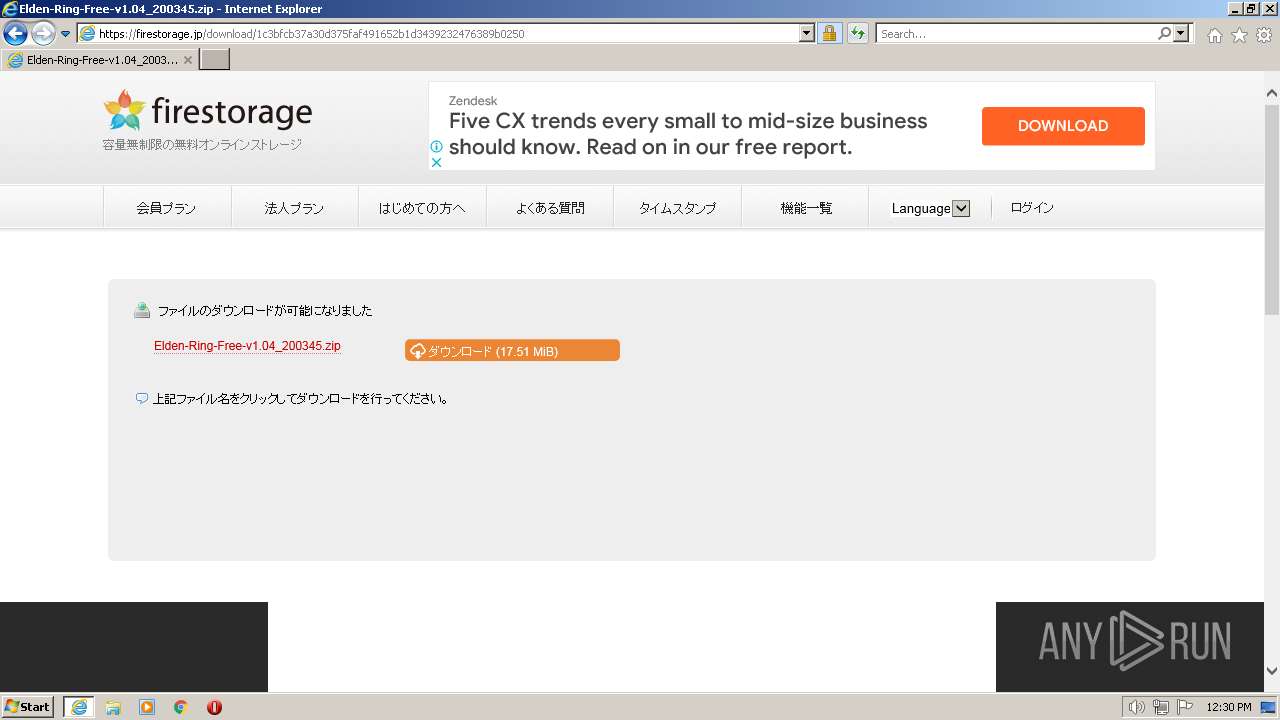Open 機能一覧 menu item
Viewport: 1280px width, 720px height.
tap(806, 208)
